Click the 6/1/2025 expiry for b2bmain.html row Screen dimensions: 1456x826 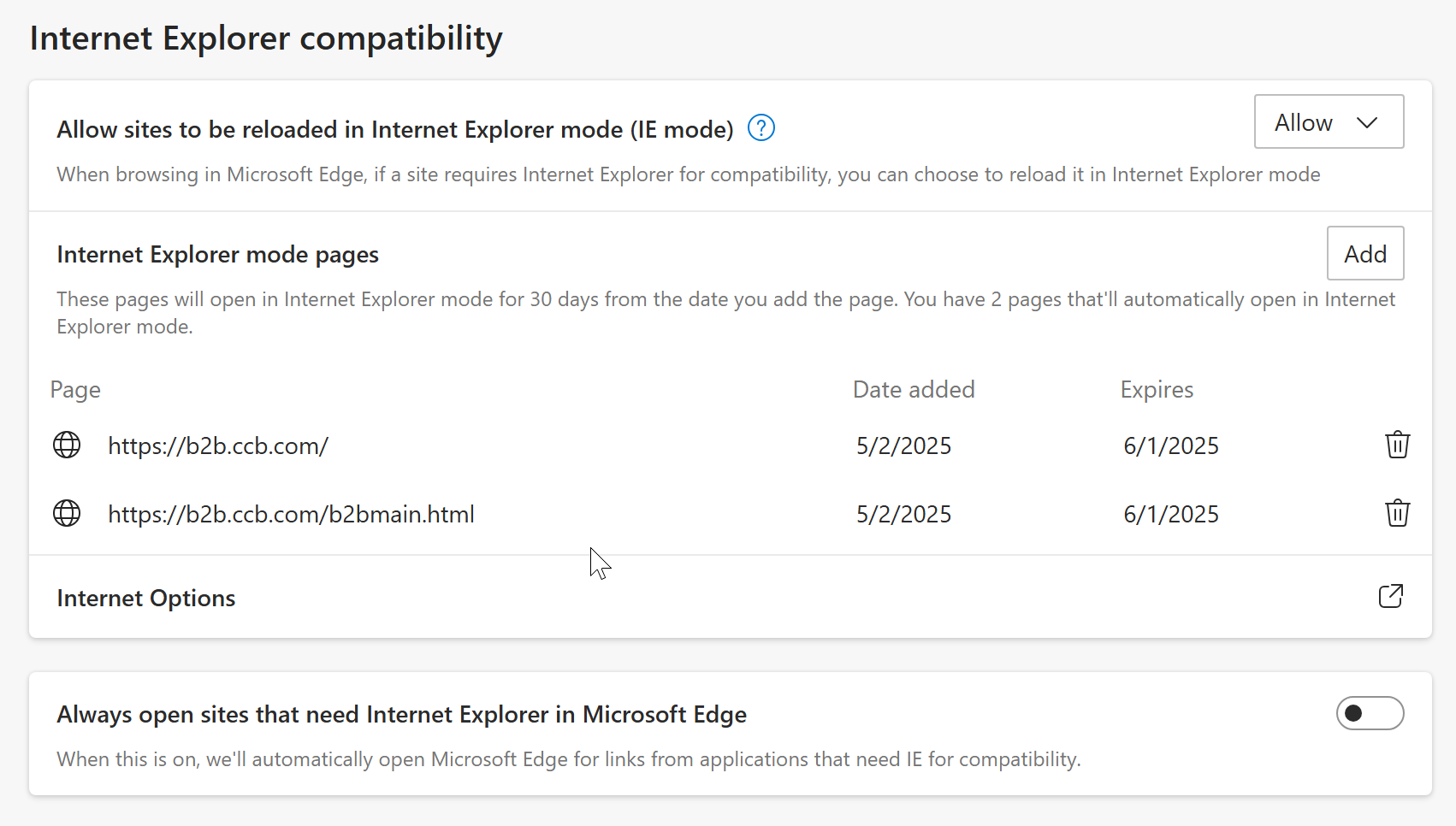(x=1170, y=514)
